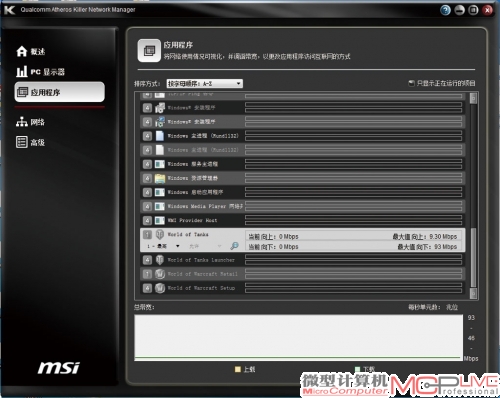The height and width of the screenshot is (398, 500).
Task: Open the Advanced settings list icon
Action: pos(22,142)
